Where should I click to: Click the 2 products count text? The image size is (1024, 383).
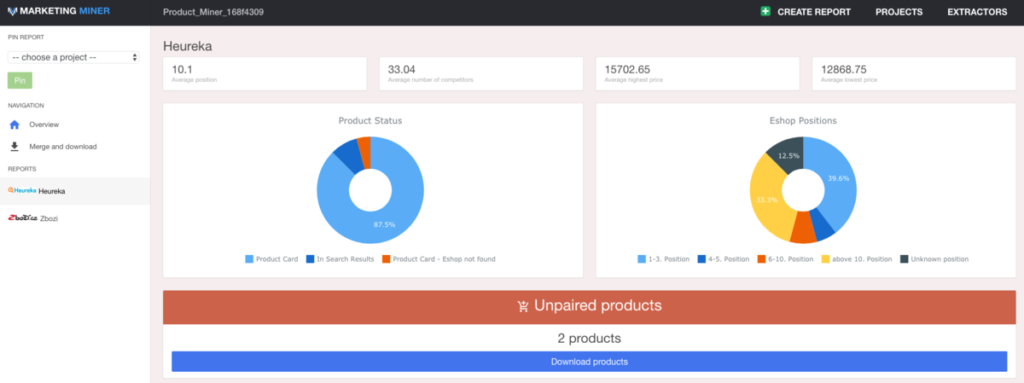point(589,339)
